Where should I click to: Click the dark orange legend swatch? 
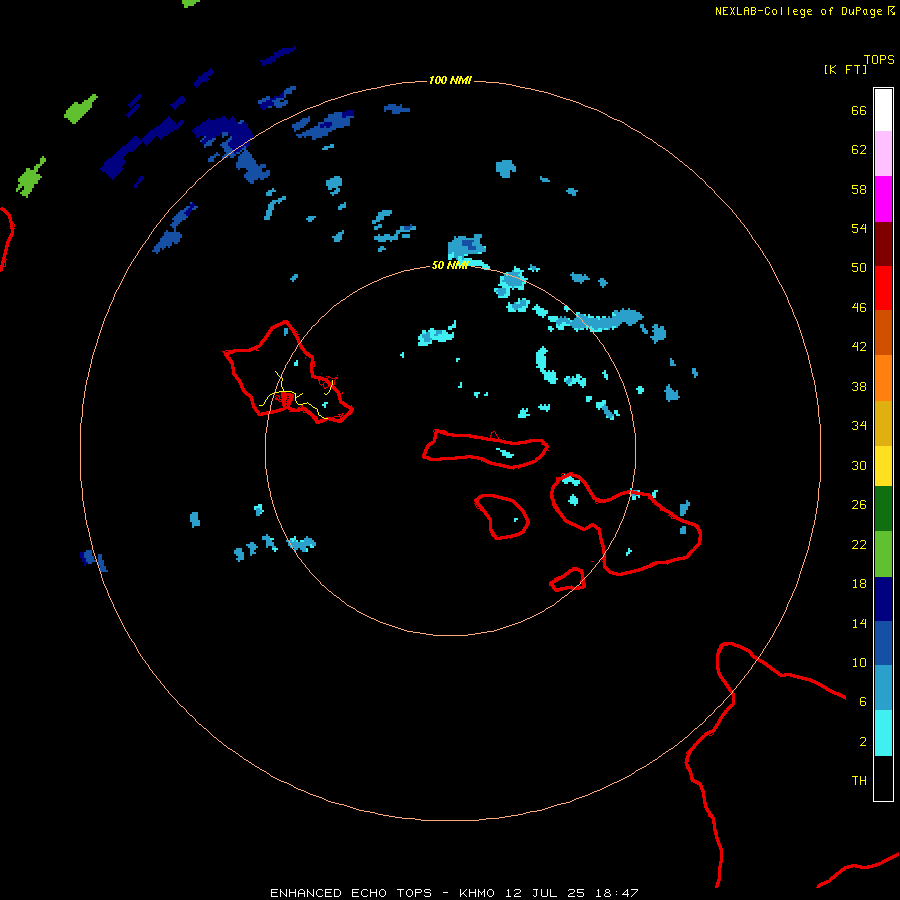(883, 332)
